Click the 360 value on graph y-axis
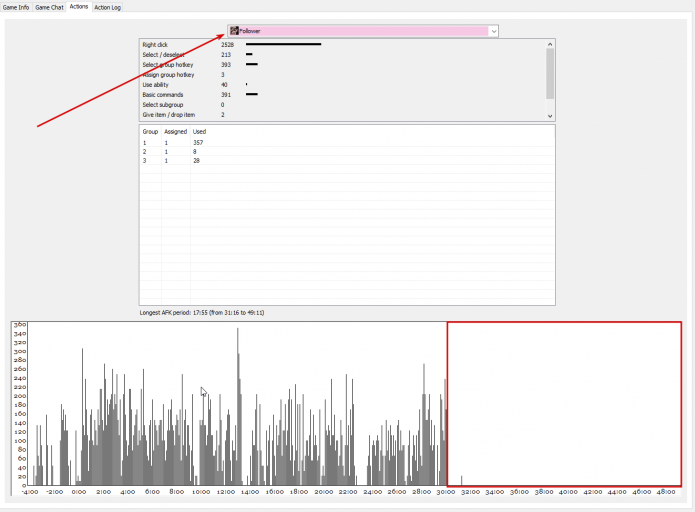This screenshot has height=512, width=695. [x=20, y=324]
